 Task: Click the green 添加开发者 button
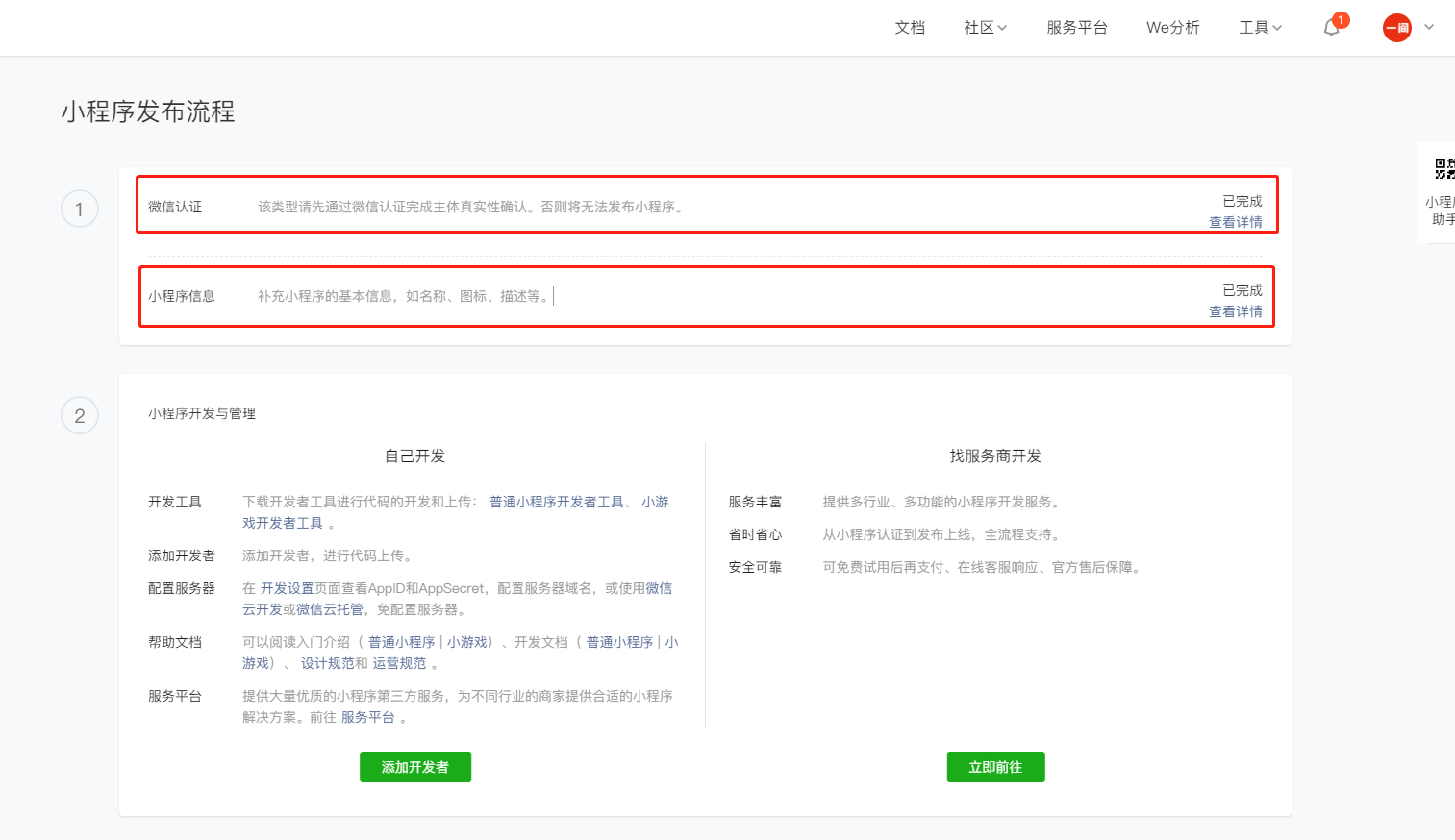click(415, 767)
